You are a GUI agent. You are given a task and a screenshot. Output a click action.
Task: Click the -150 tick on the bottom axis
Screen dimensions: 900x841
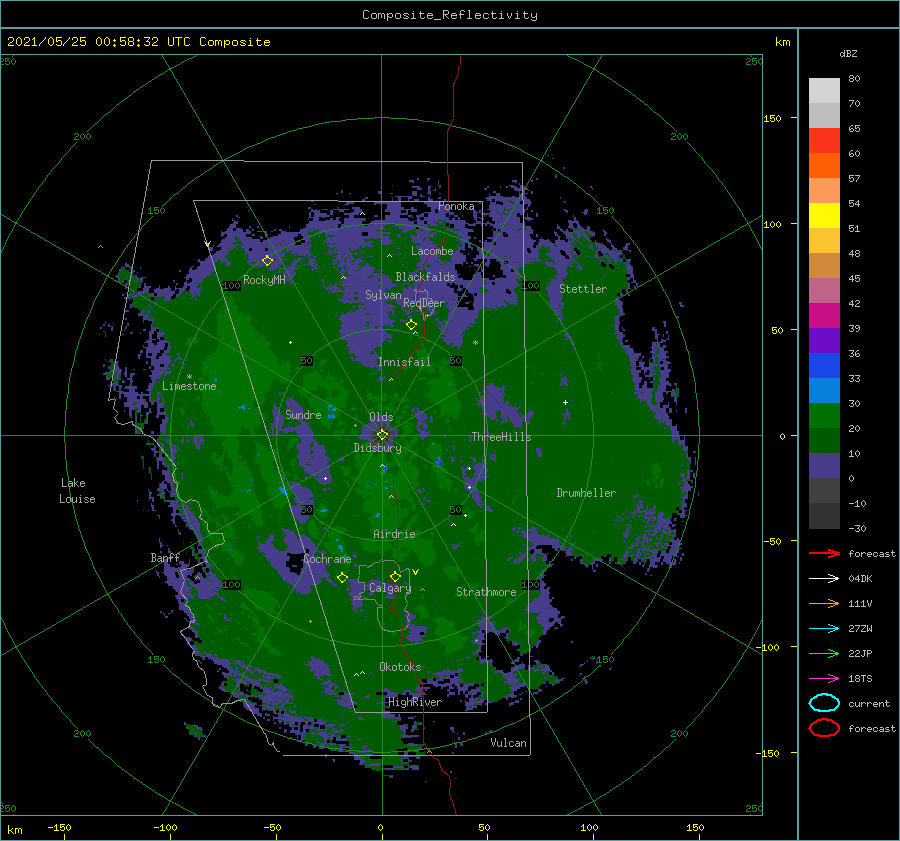(x=59, y=827)
